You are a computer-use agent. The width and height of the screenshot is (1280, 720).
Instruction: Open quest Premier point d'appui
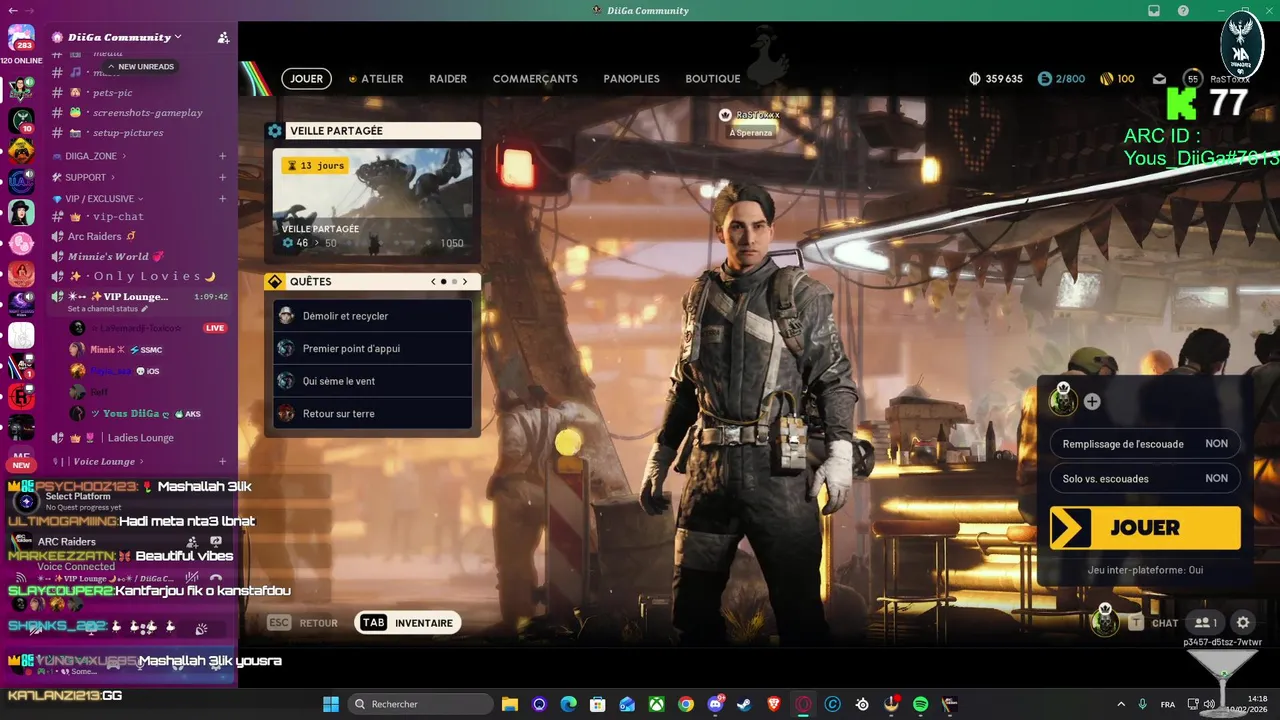coord(372,348)
